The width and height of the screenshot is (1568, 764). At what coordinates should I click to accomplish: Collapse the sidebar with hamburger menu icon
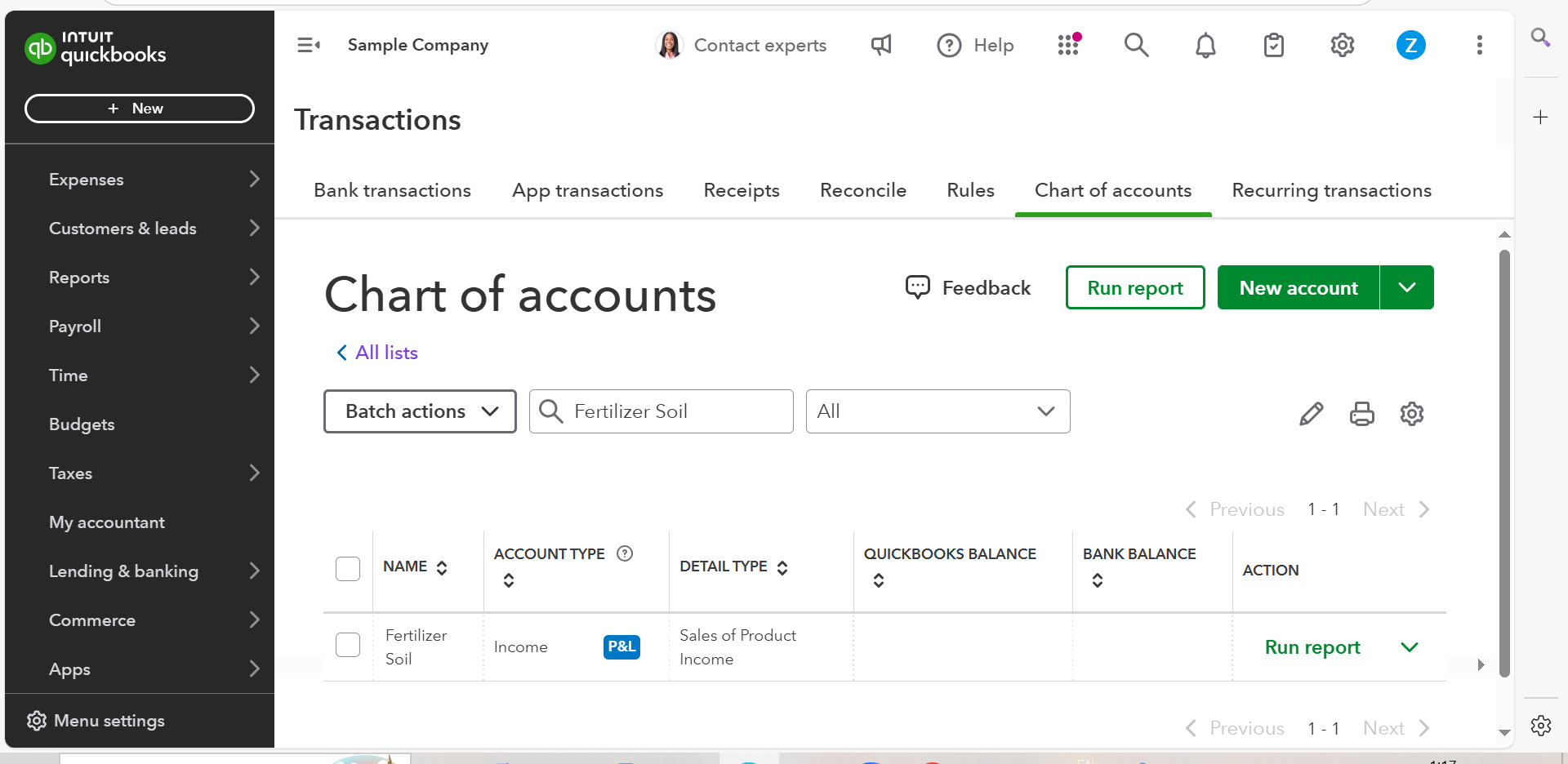click(308, 45)
